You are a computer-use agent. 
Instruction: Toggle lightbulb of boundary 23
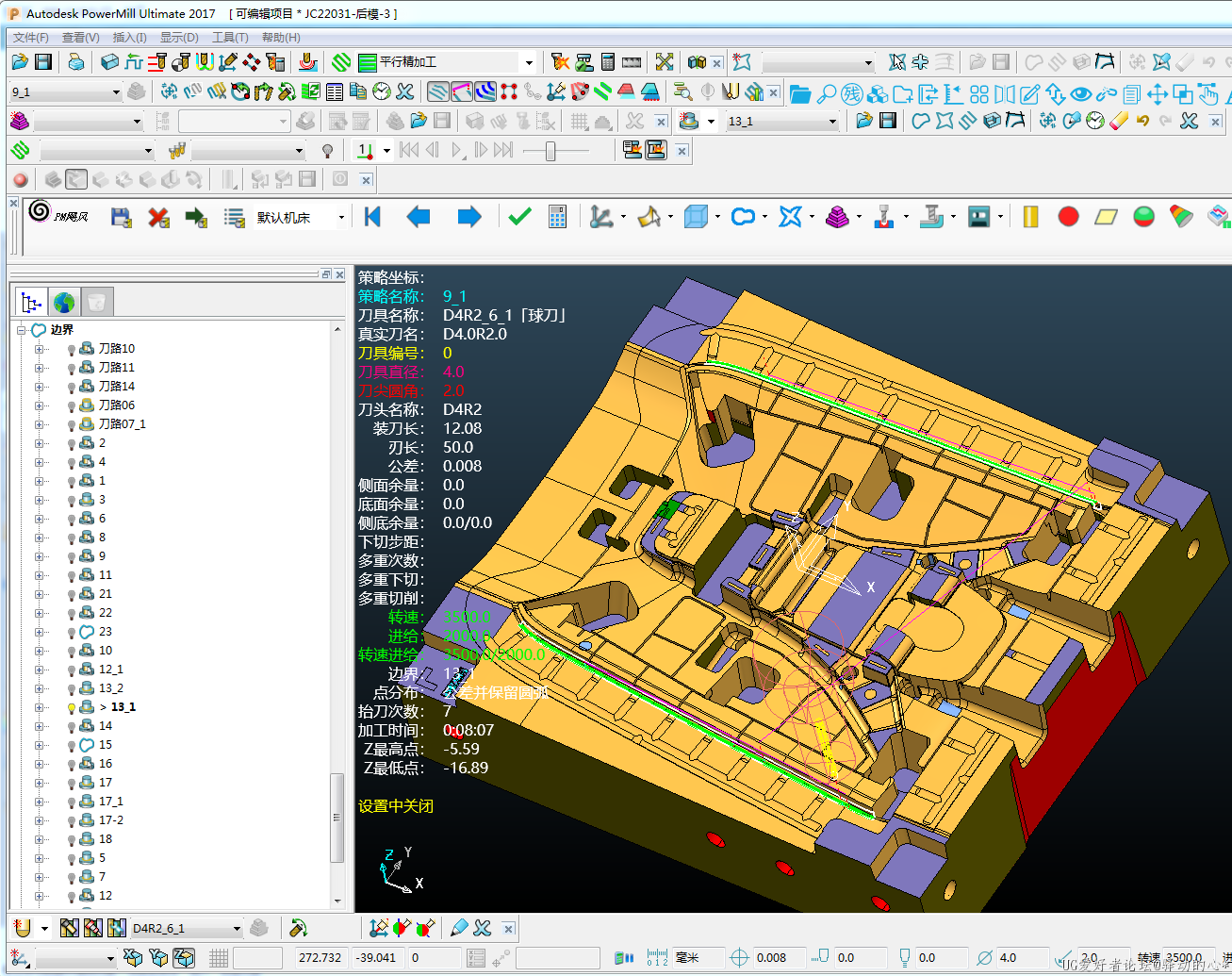pyautogui.click(x=71, y=632)
